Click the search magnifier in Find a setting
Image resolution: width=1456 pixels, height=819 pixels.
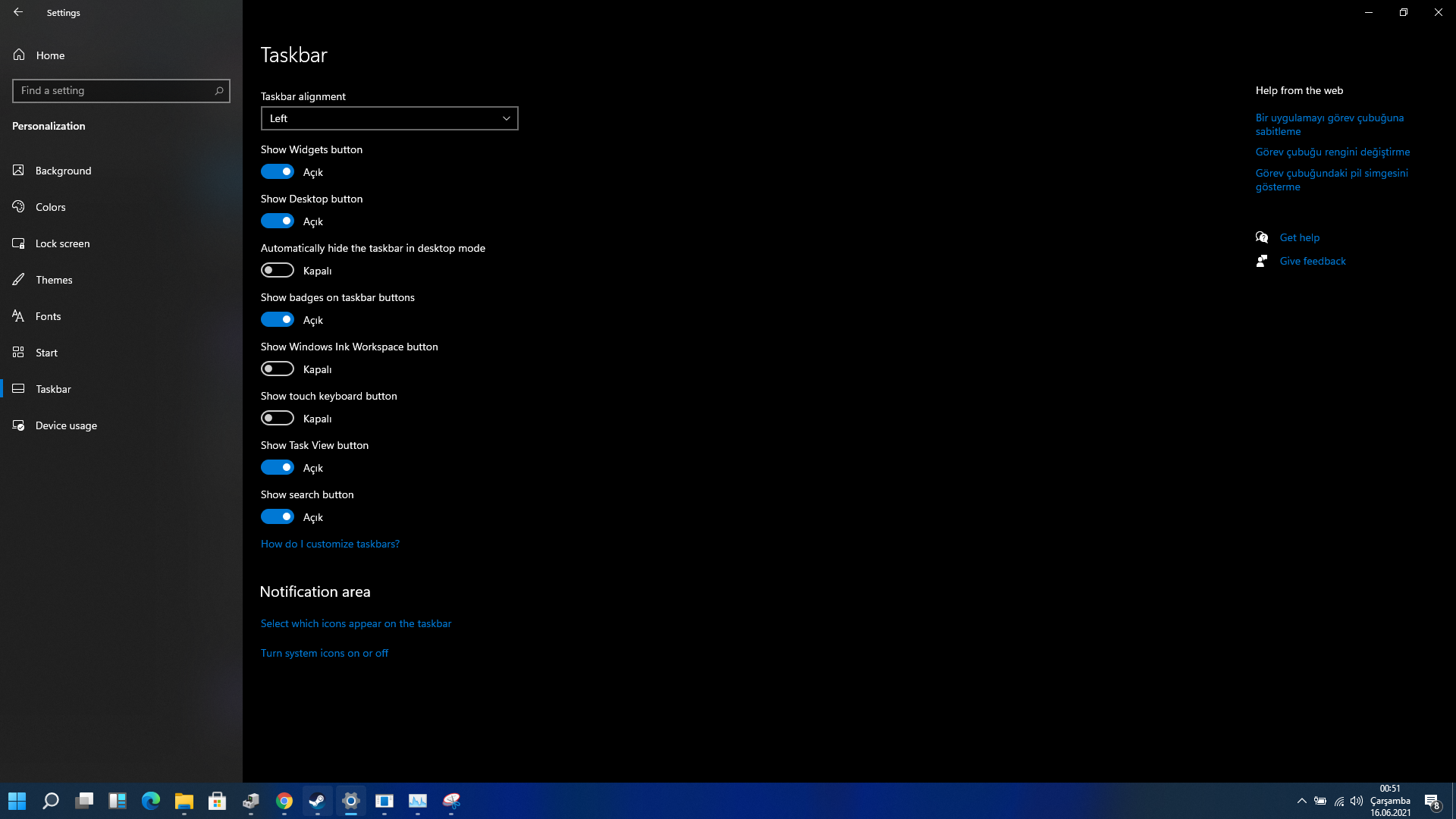219,91
